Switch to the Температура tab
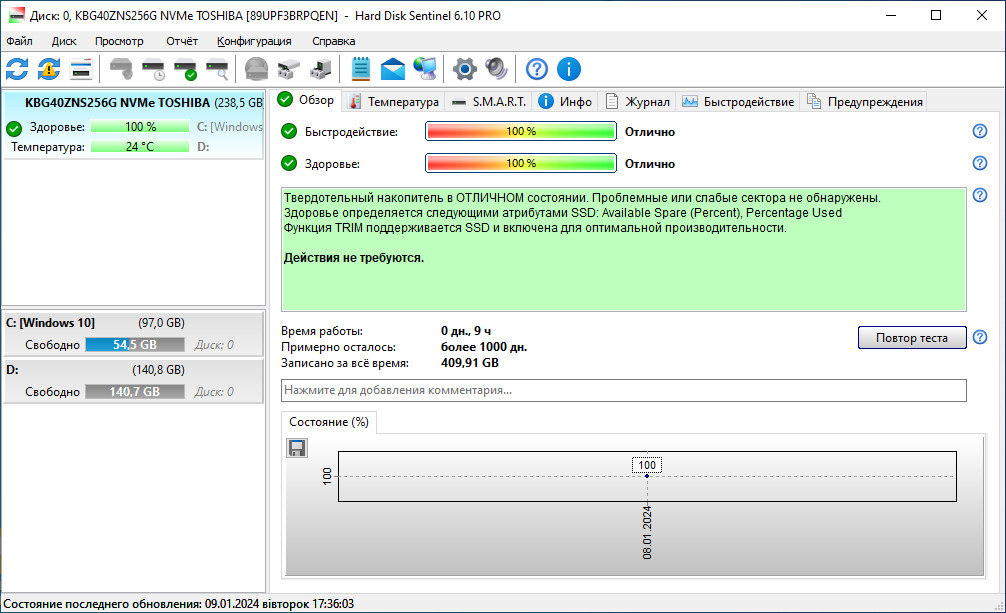The width and height of the screenshot is (1006, 613). (x=394, y=101)
